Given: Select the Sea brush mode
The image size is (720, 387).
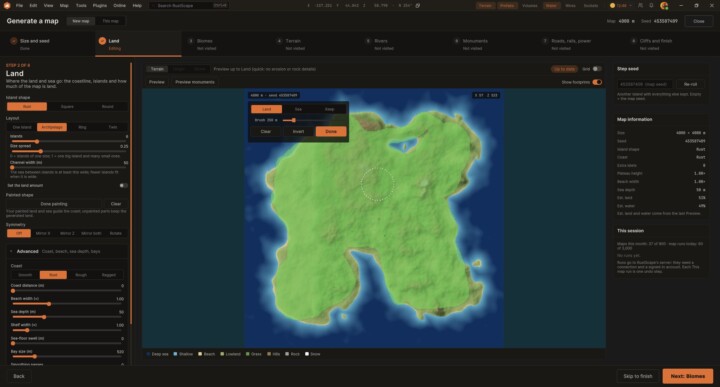Looking at the screenshot, I should (298, 109).
